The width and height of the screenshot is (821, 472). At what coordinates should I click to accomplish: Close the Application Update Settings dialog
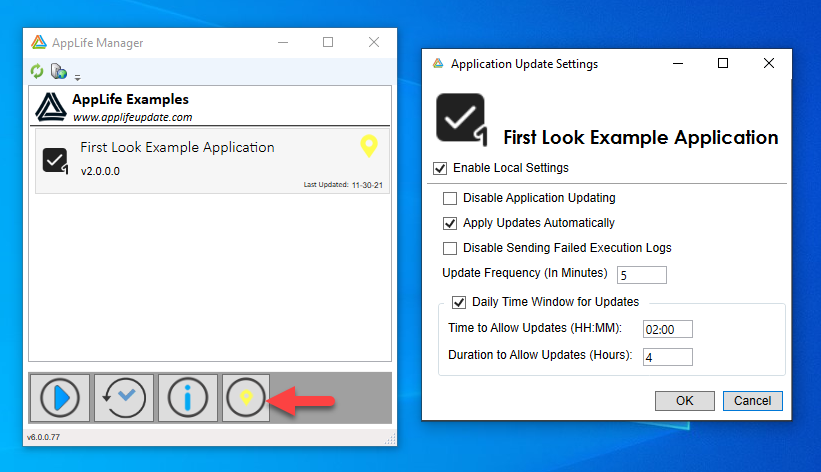pyautogui.click(x=769, y=63)
